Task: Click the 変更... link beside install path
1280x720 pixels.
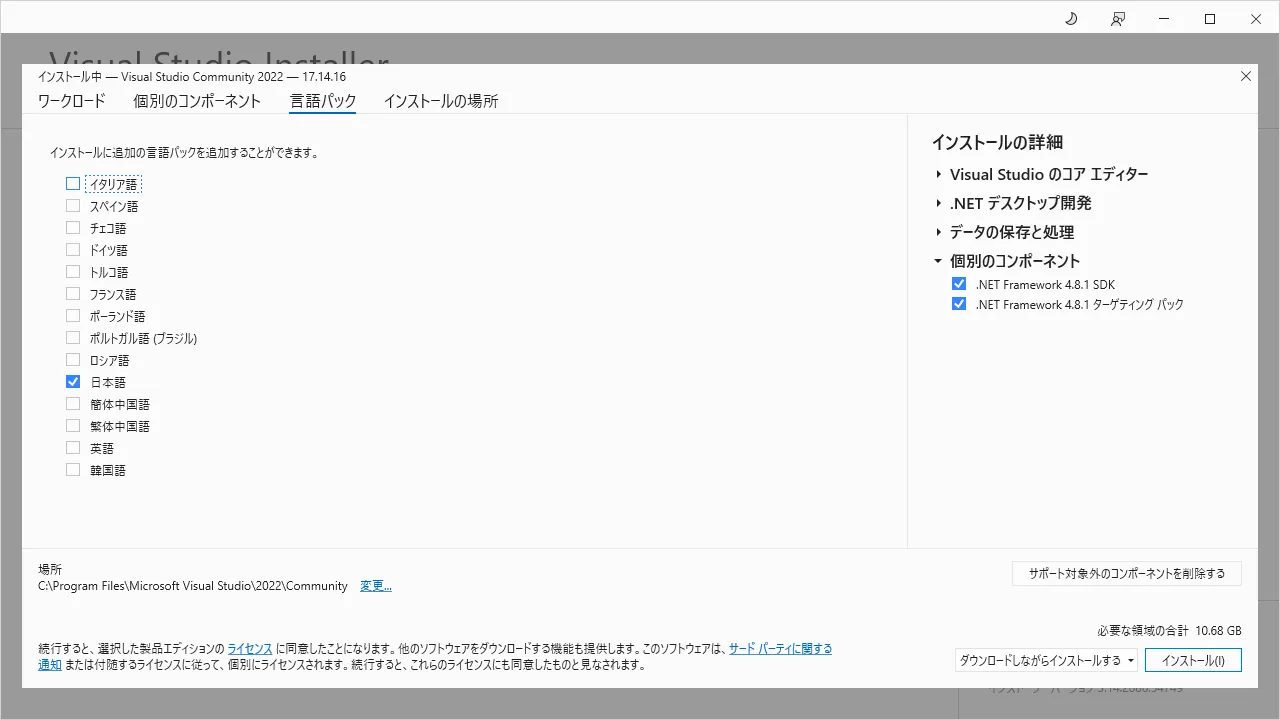Action: tap(375, 586)
